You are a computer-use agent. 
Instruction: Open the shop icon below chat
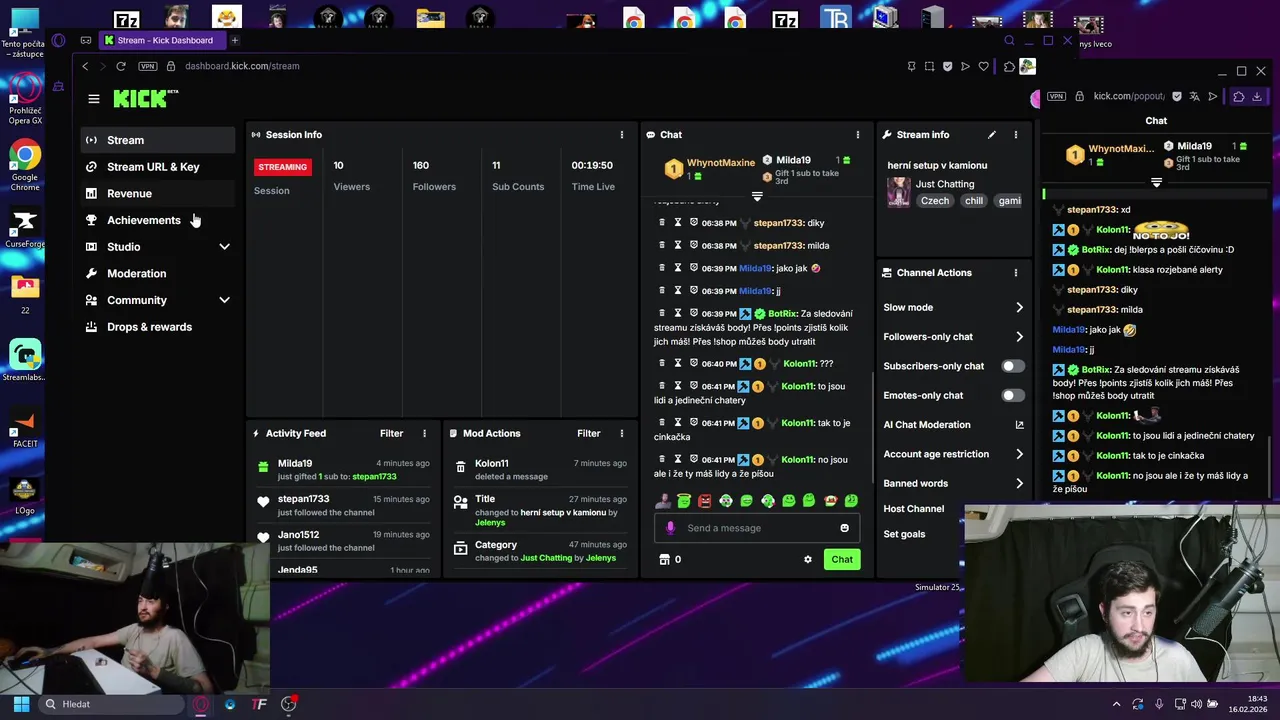point(664,560)
